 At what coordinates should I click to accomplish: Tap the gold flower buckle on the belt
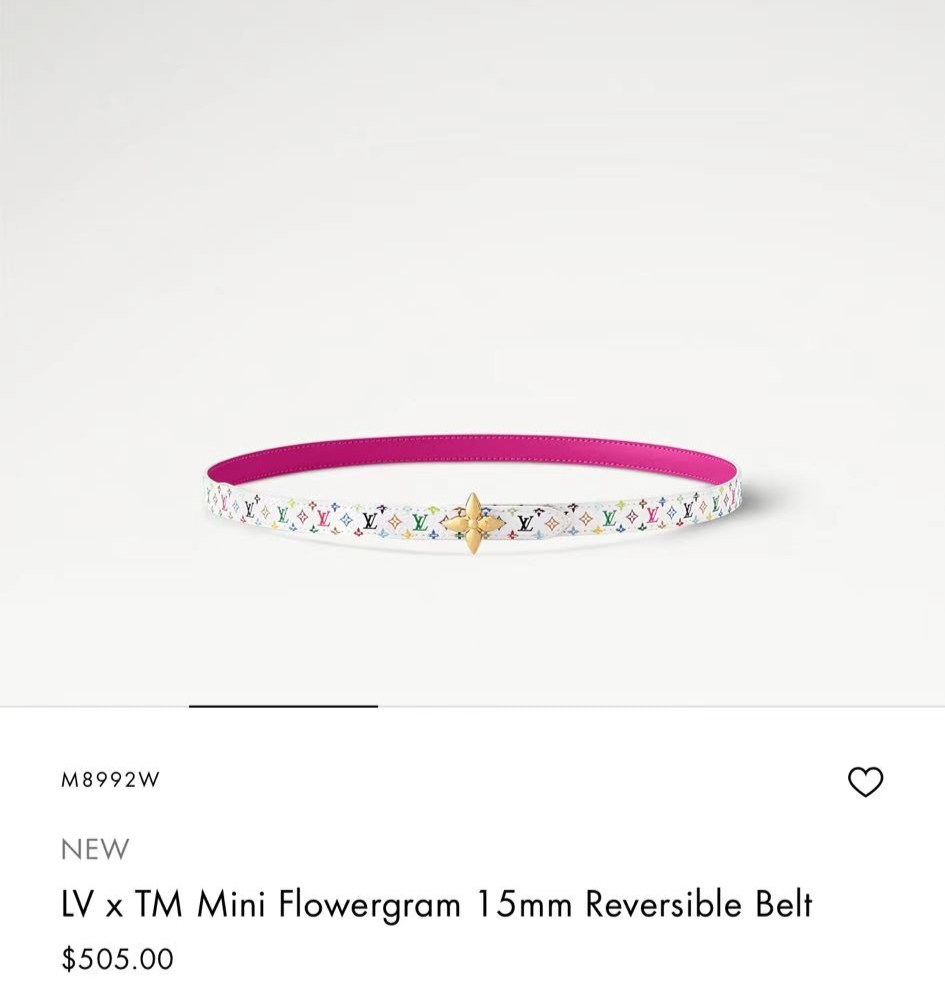tap(473, 524)
